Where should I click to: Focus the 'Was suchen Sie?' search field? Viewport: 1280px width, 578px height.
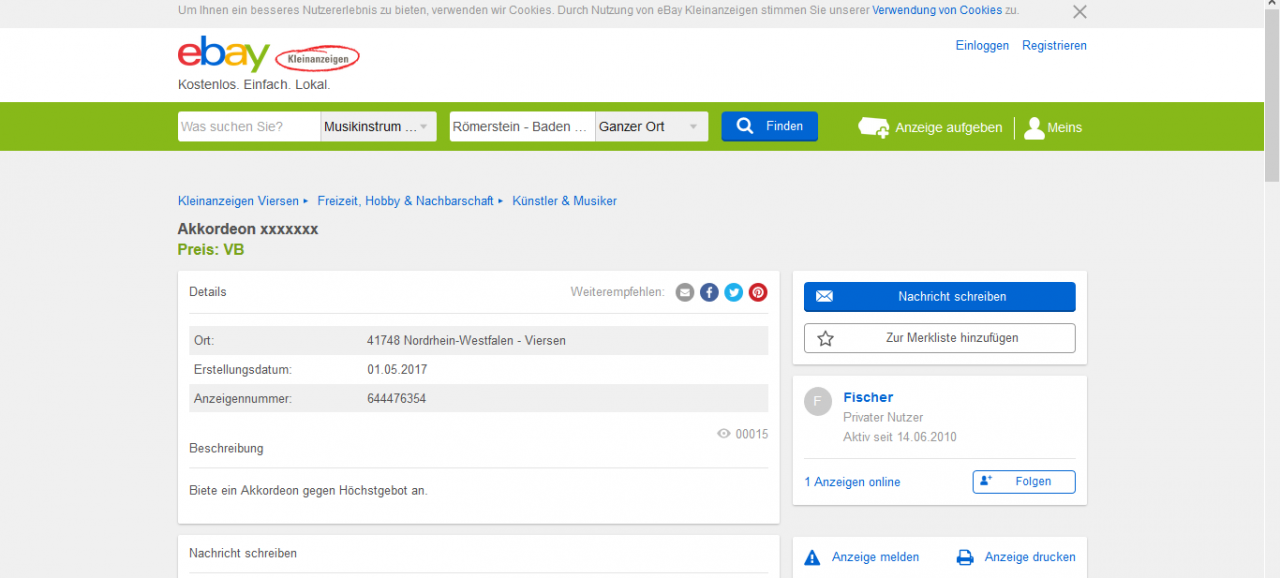(x=249, y=127)
